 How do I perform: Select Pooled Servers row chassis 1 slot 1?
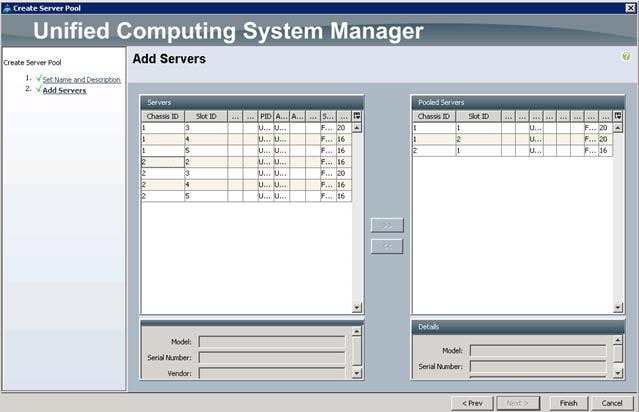[512, 128]
